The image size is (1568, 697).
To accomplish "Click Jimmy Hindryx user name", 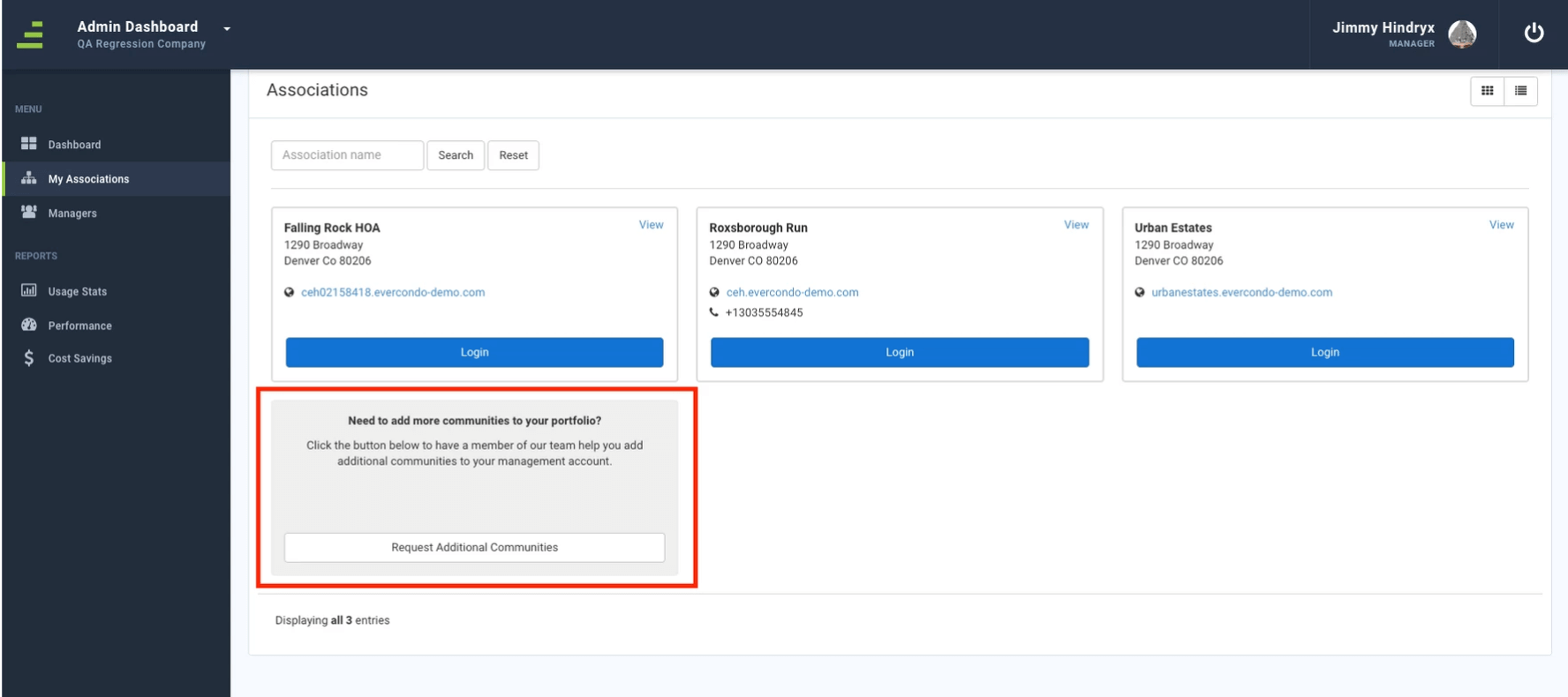I will (x=1383, y=27).
